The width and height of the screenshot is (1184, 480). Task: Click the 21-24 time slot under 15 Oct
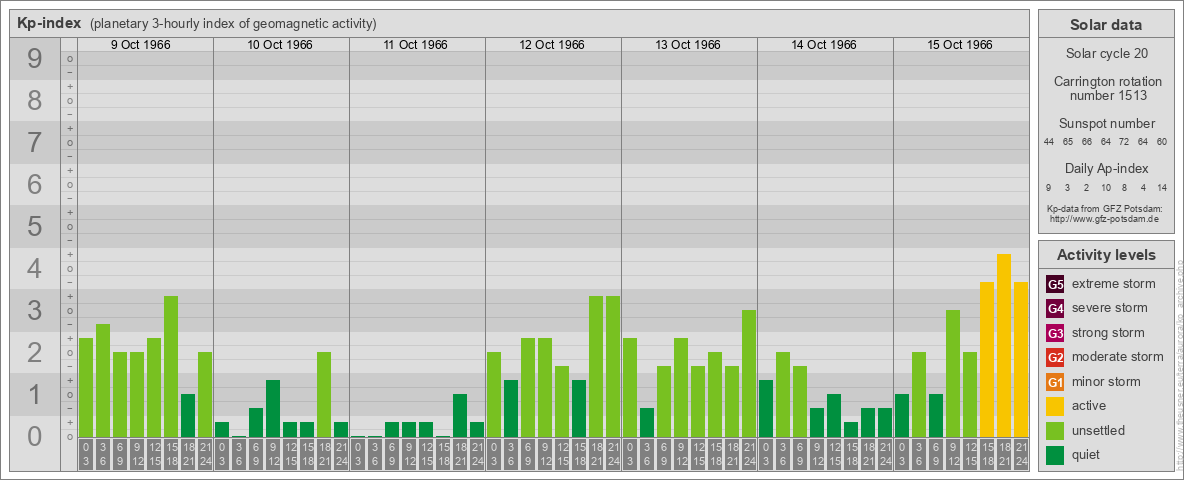1021,454
